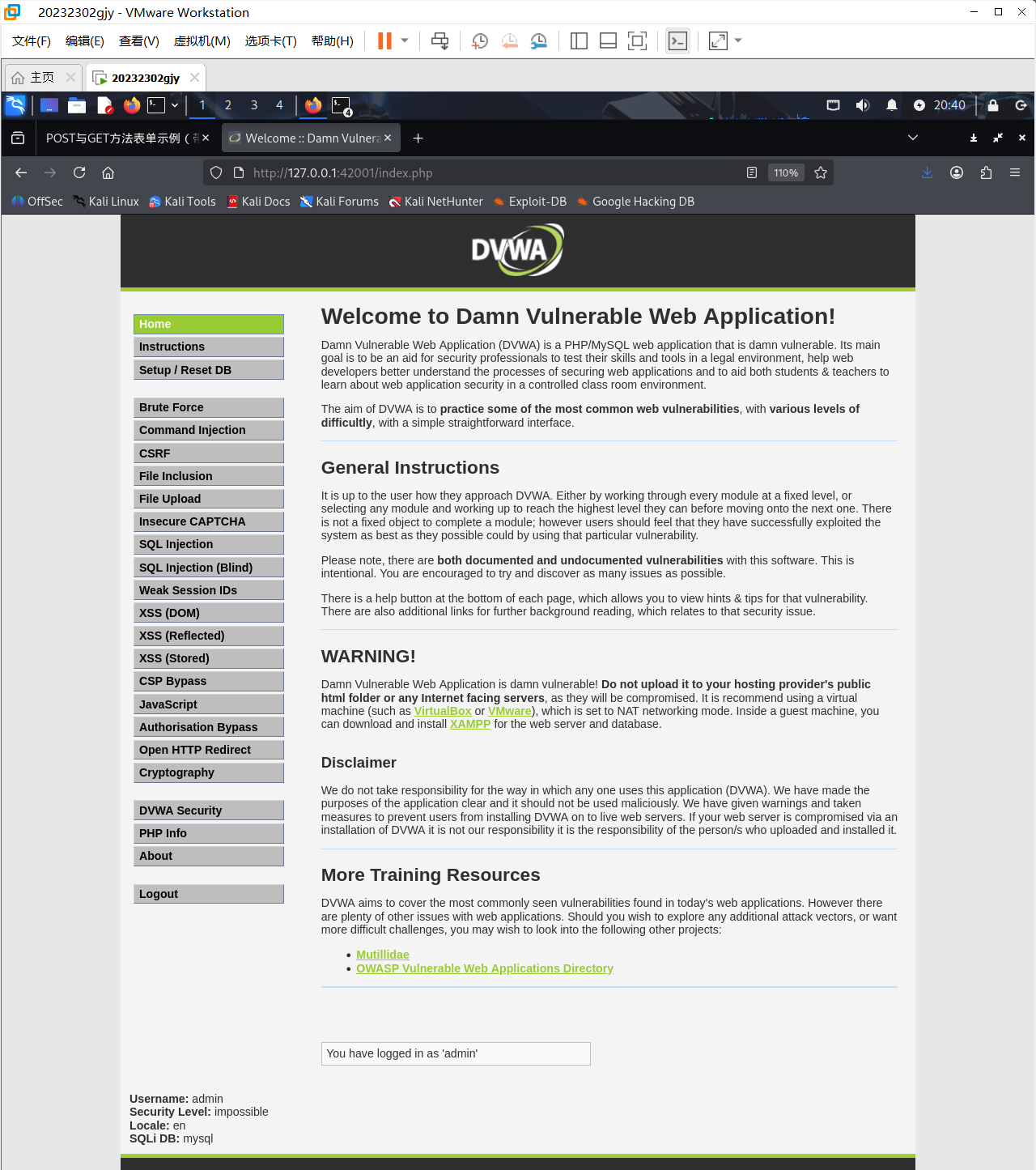
Task: Open the 编辑(E) menu
Action: point(85,41)
